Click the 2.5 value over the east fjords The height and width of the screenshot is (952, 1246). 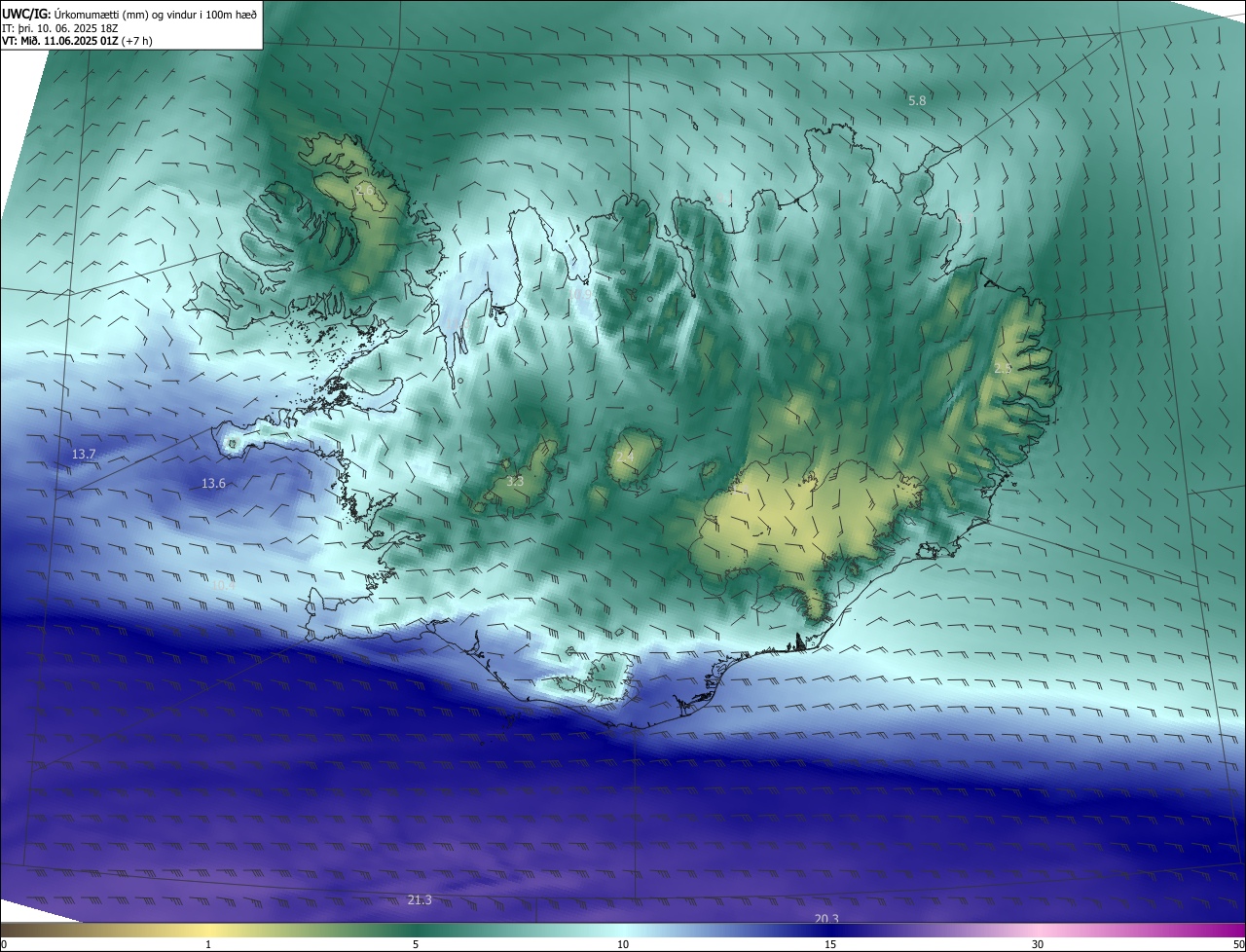(x=1003, y=369)
